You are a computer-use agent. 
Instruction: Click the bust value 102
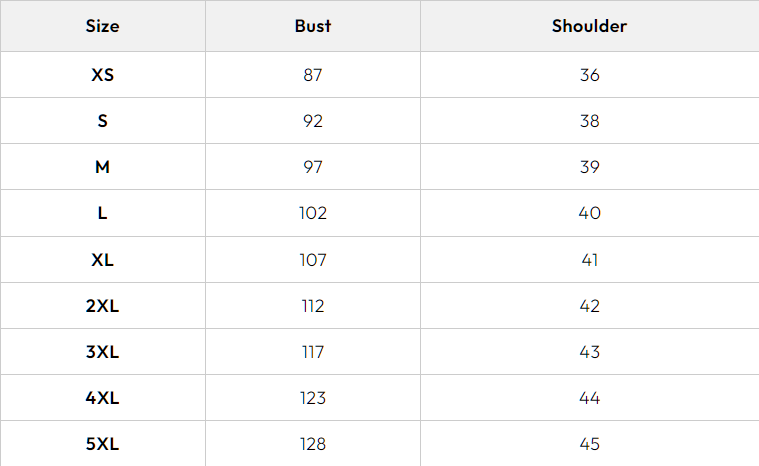coord(313,213)
